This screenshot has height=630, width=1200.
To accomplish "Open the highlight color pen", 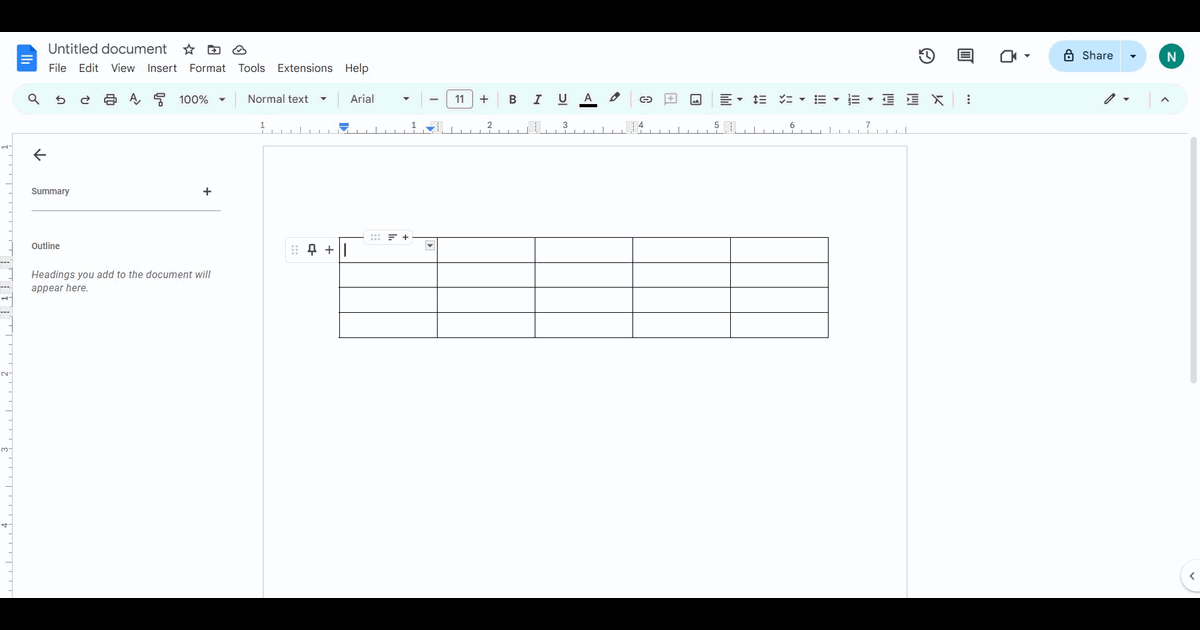I will (614, 98).
